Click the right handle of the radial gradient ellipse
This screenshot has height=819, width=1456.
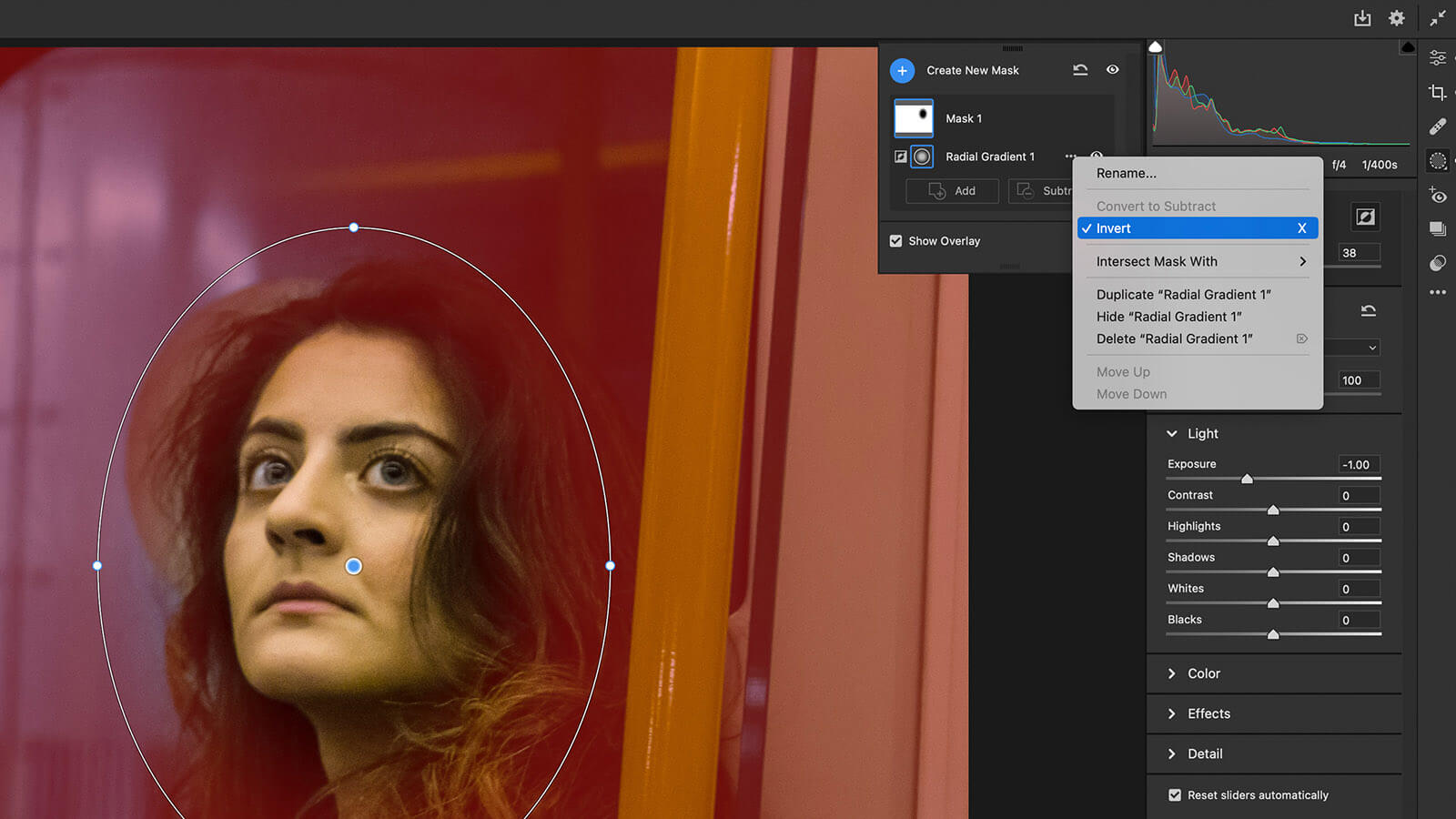[611, 566]
